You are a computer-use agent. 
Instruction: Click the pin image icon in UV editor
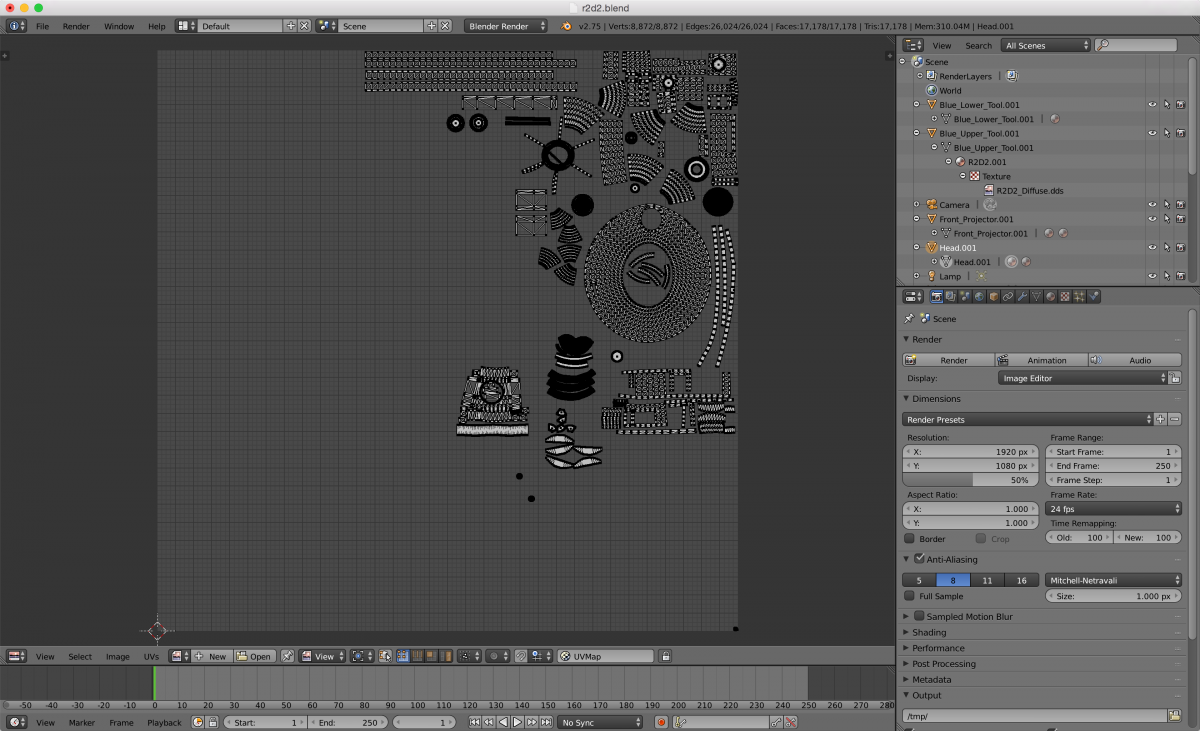287,656
